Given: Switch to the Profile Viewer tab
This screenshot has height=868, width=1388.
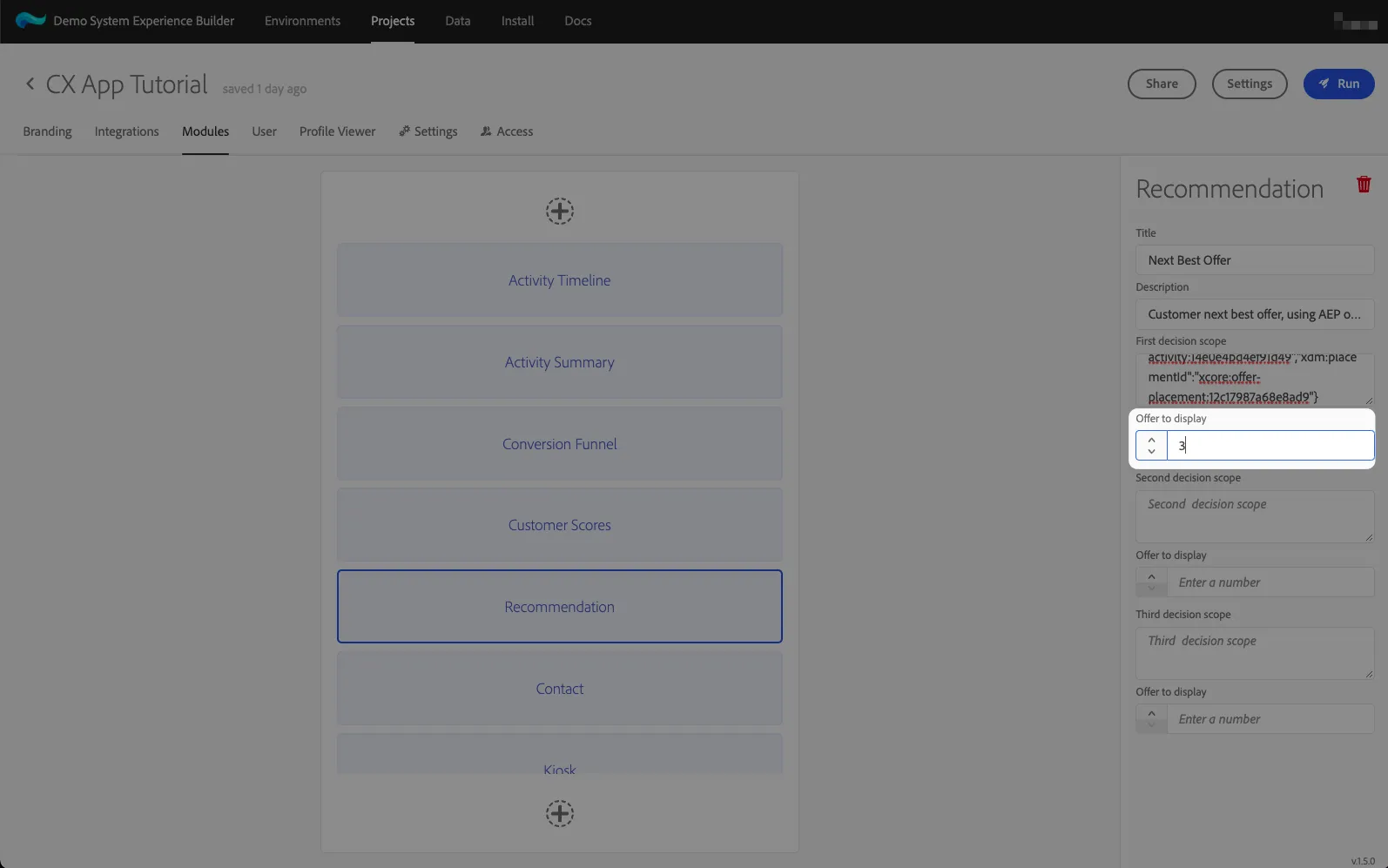Looking at the screenshot, I should (338, 131).
